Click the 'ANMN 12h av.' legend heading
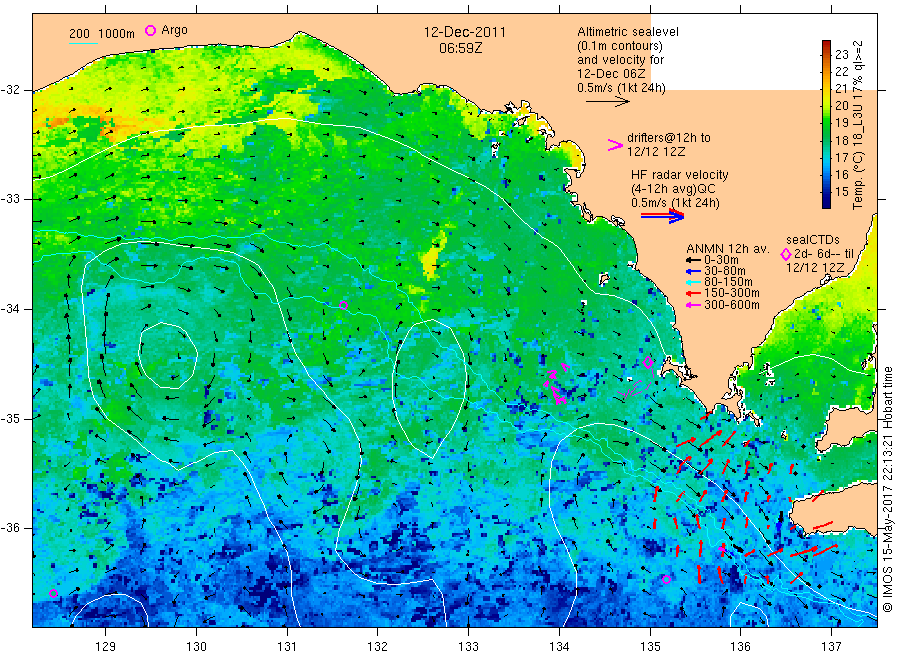Viewport: 900px width, 660px height. (728, 249)
